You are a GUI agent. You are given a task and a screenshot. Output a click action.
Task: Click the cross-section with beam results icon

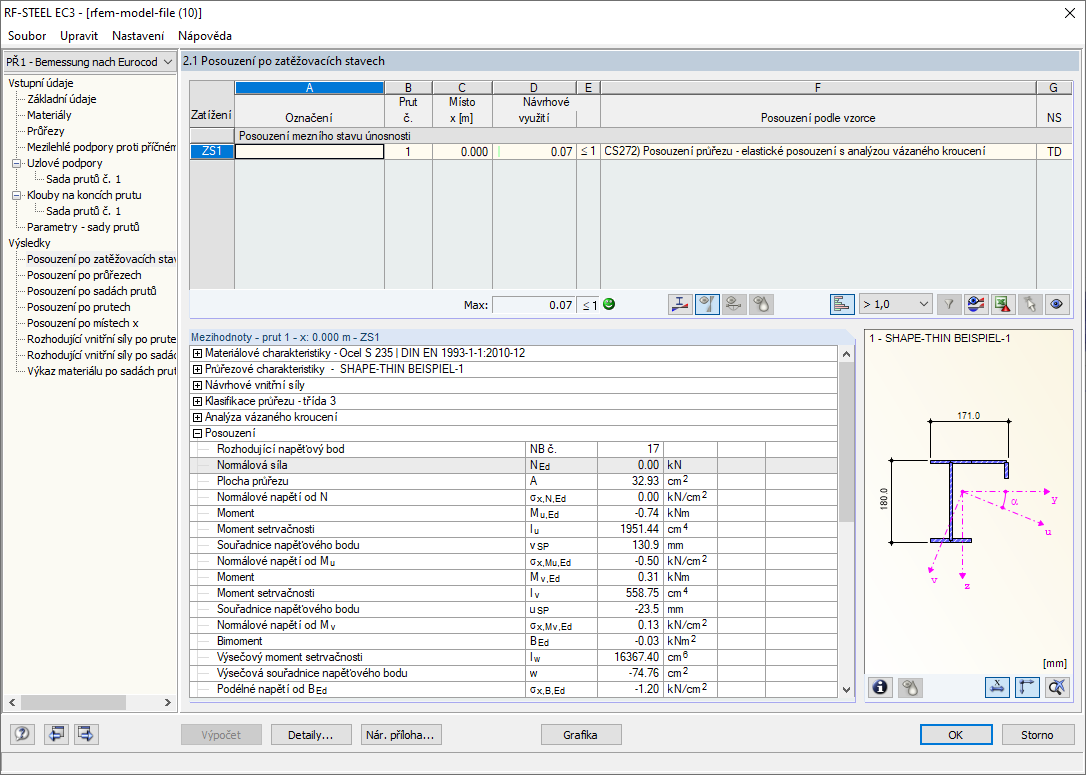680,304
